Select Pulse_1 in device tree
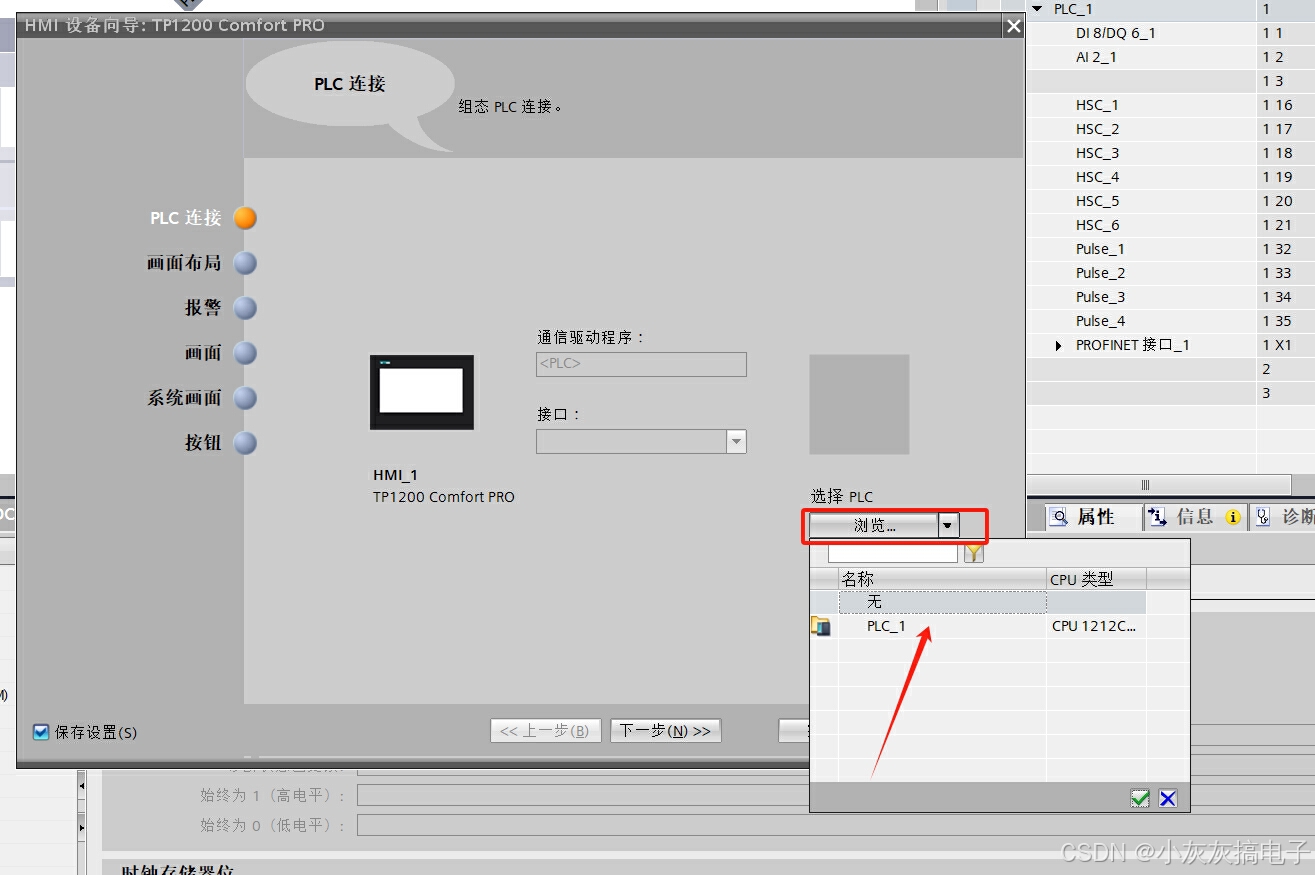 click(x=1100, y=249)
